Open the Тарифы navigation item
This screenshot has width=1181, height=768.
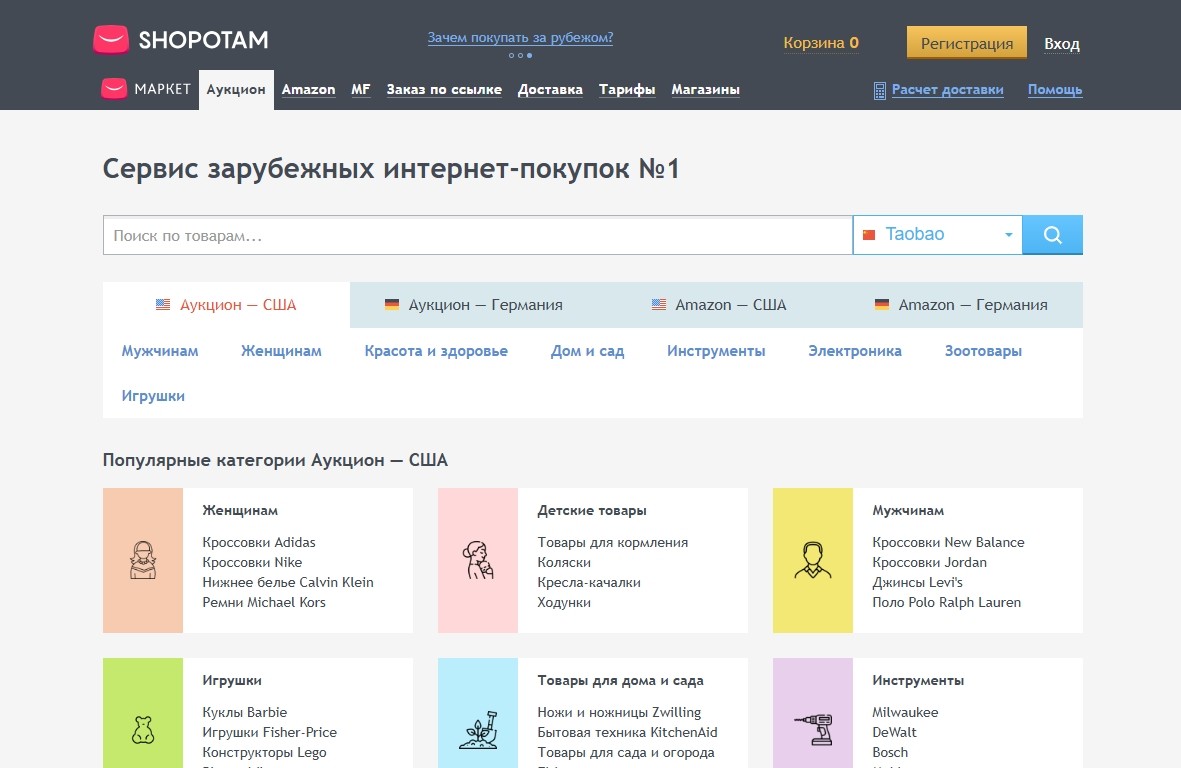coord(627,90)
